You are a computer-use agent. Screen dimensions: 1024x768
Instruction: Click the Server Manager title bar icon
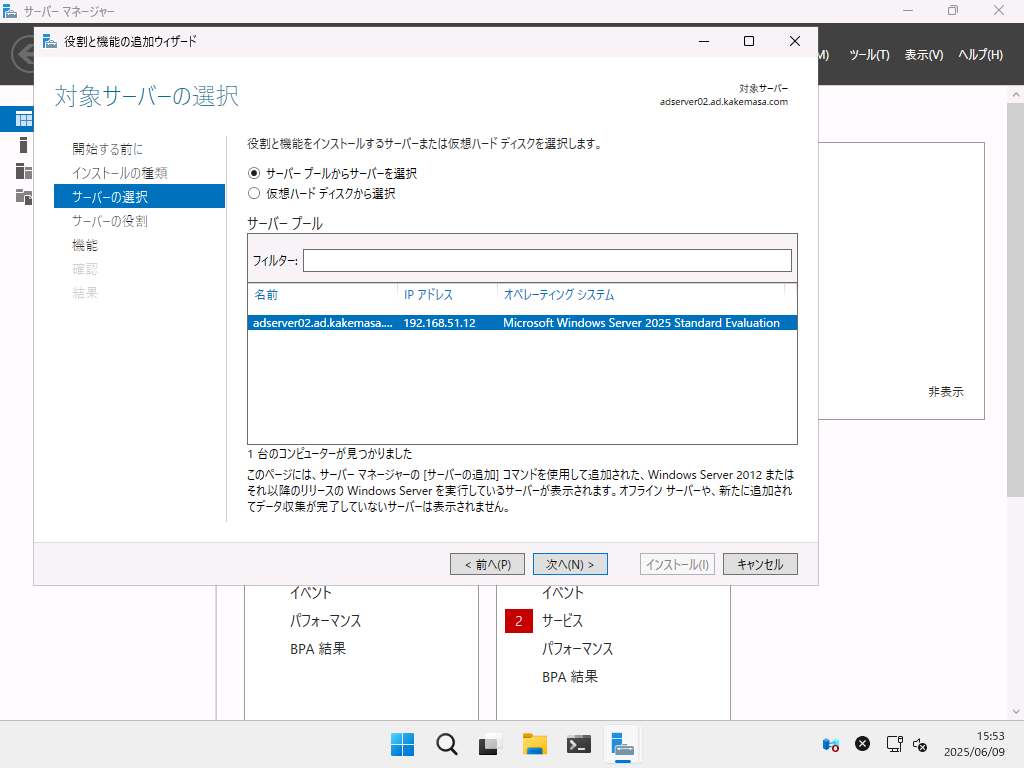(x=10, y=11)
